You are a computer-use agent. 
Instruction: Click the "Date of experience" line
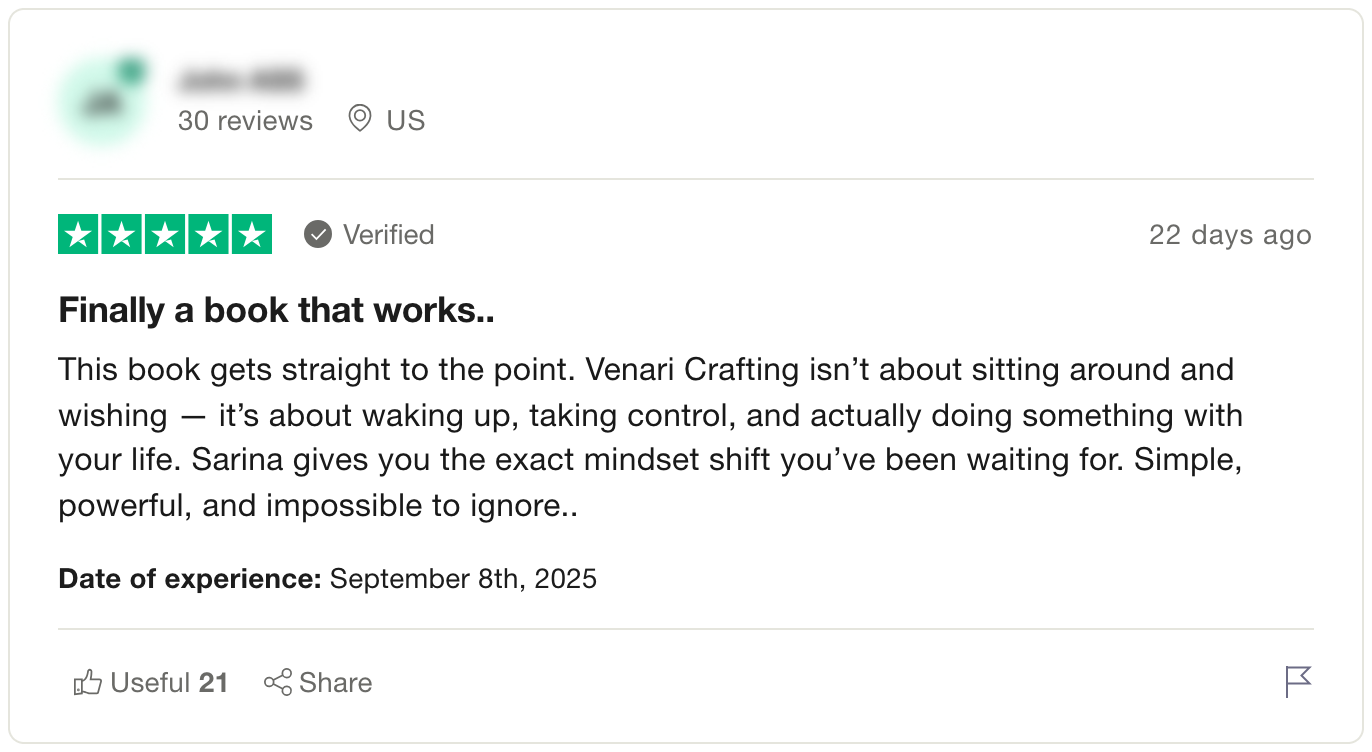(327, 579)
